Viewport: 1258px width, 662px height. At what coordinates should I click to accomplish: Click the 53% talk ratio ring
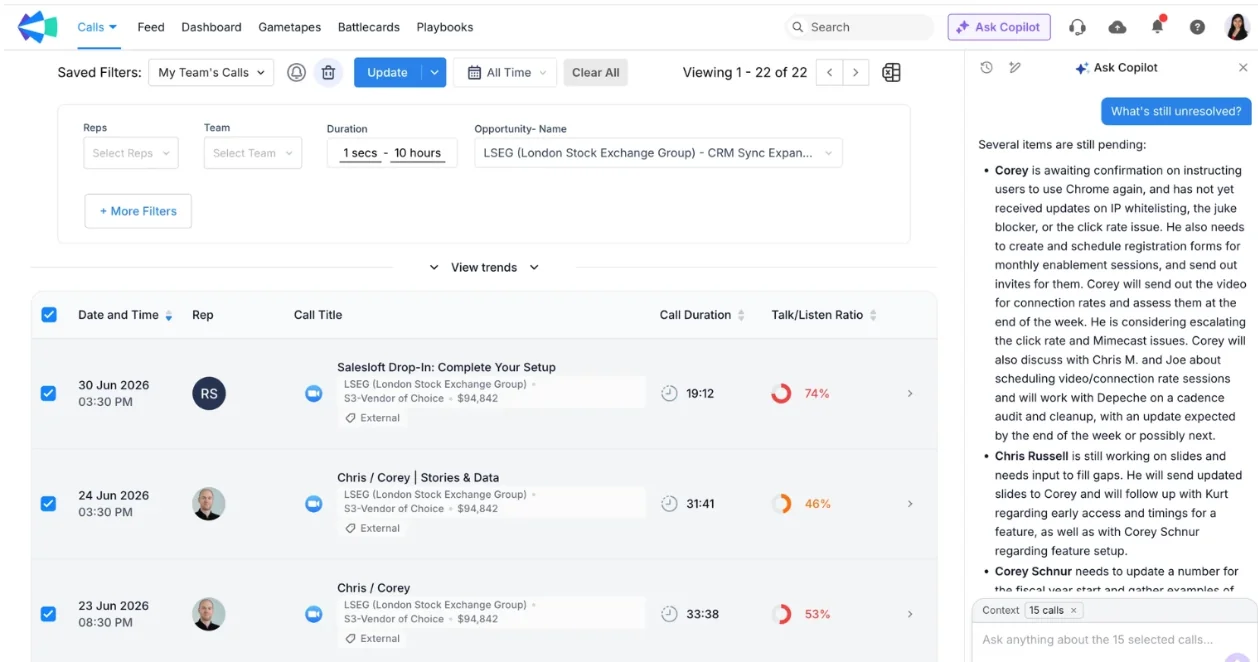pyautogui.click(x=781, y=614)
